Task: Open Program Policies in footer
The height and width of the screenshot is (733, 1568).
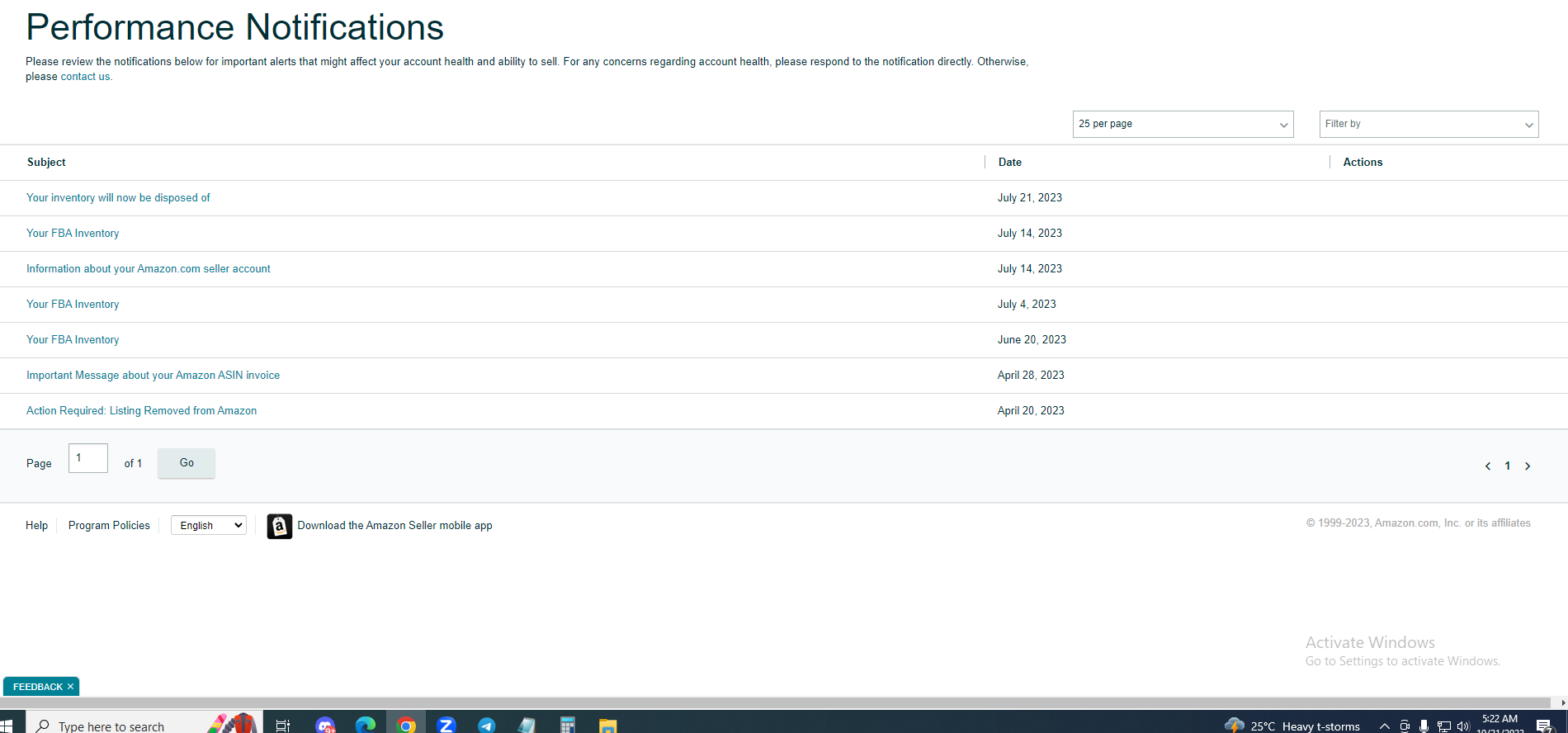Action: (x=109, y=526)
